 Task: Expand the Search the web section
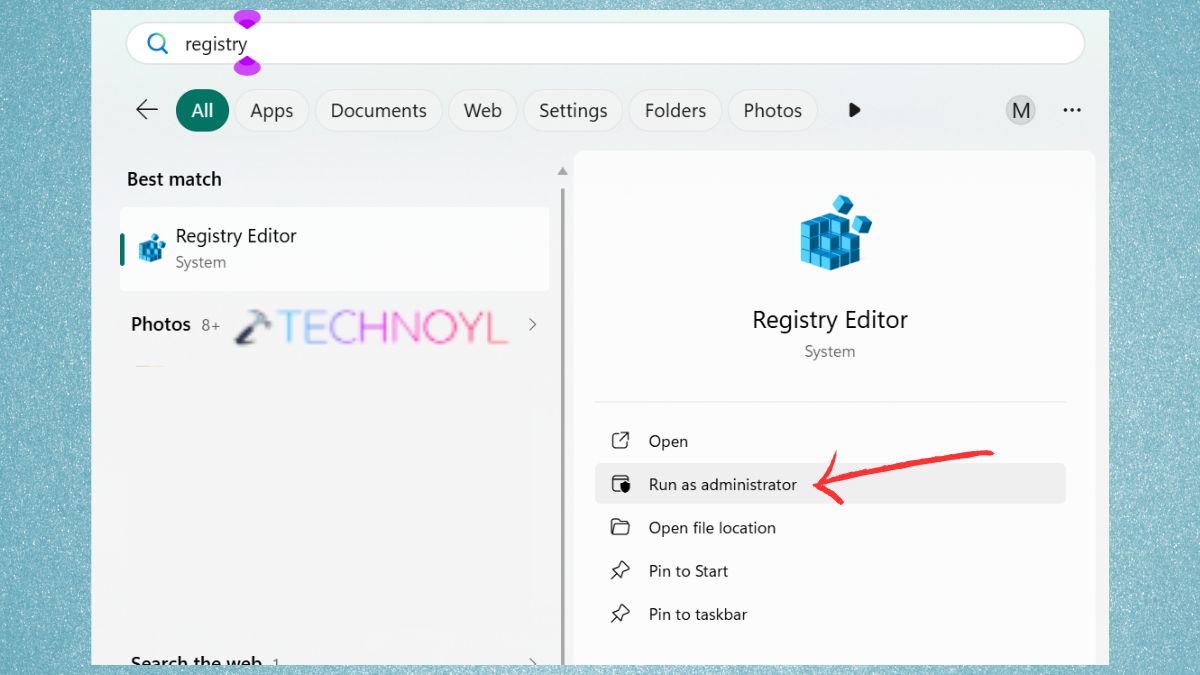tap(531, 661)
